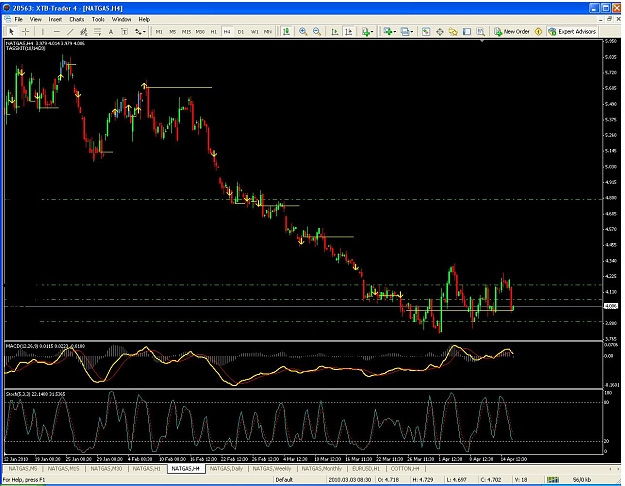Select the Fibonacci retracement tool
The image size is (625, 486).
coord(97,31)
